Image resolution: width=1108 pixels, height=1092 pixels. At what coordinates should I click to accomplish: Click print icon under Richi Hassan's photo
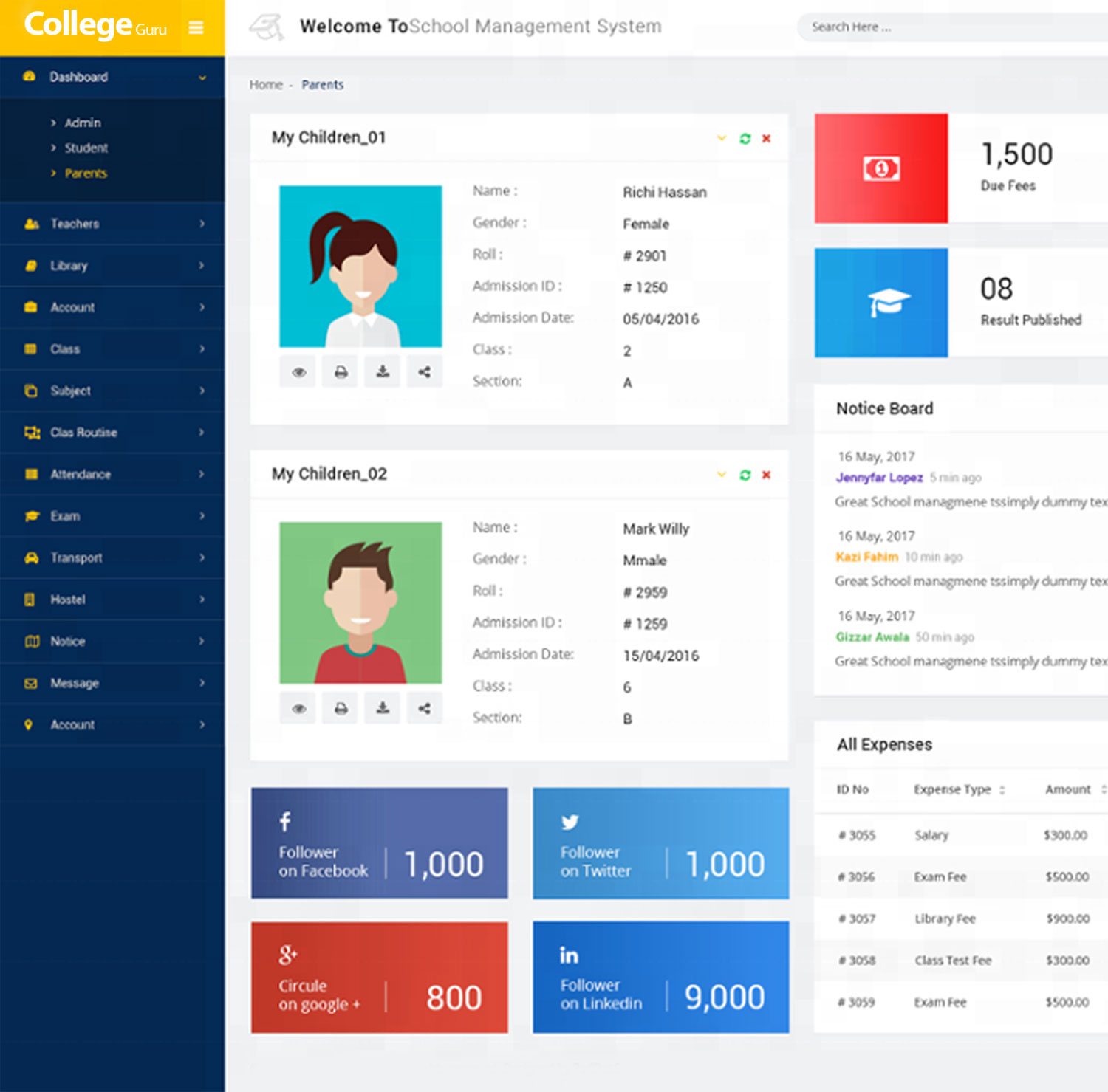341,372
